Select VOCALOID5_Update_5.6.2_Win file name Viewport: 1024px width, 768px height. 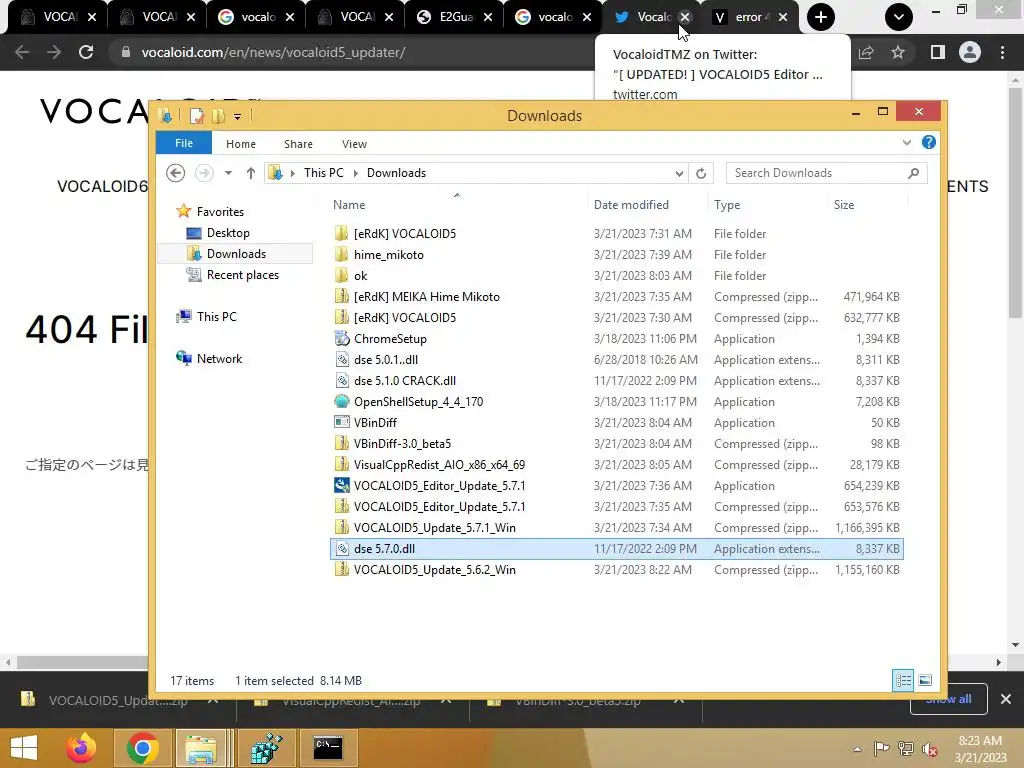434,569
